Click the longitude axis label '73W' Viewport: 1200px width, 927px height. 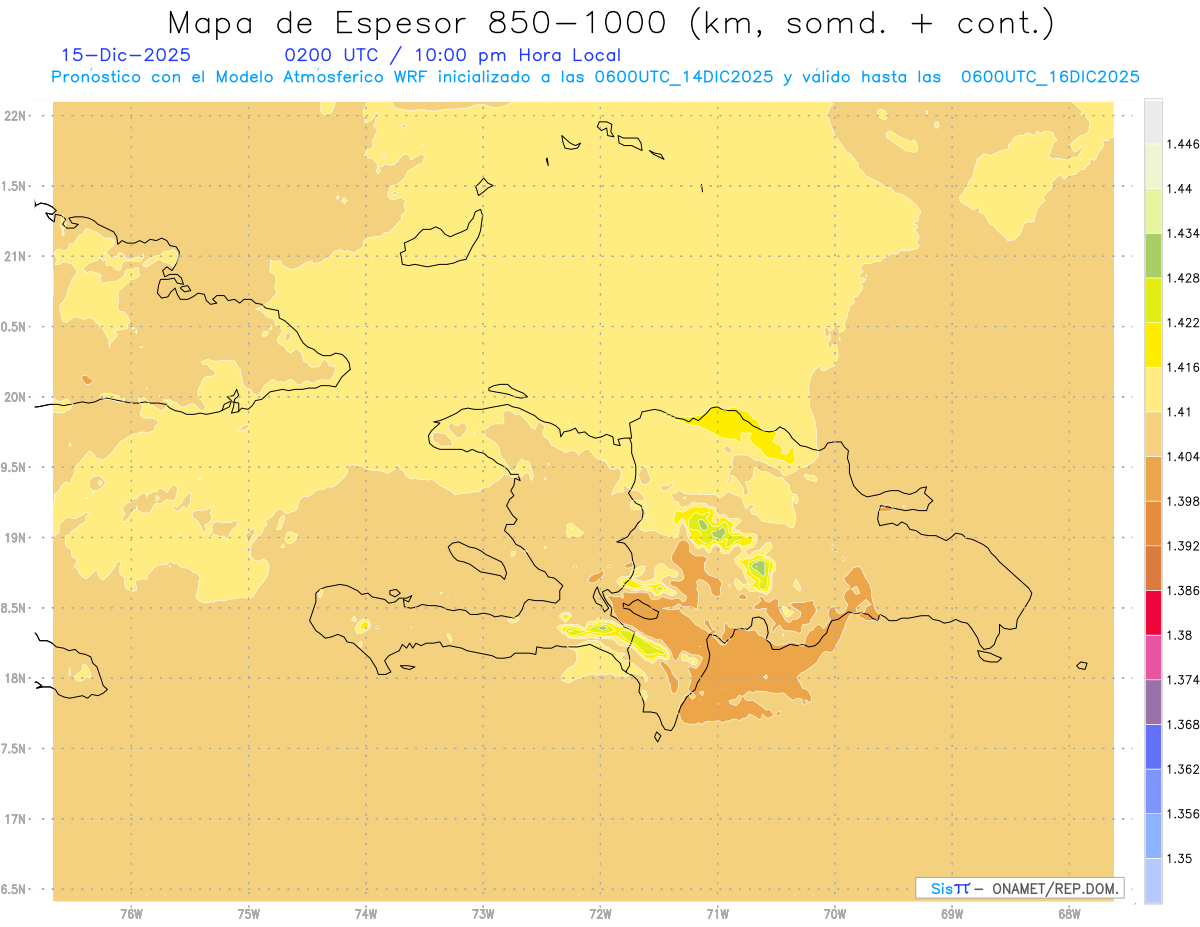click(483, 912)
